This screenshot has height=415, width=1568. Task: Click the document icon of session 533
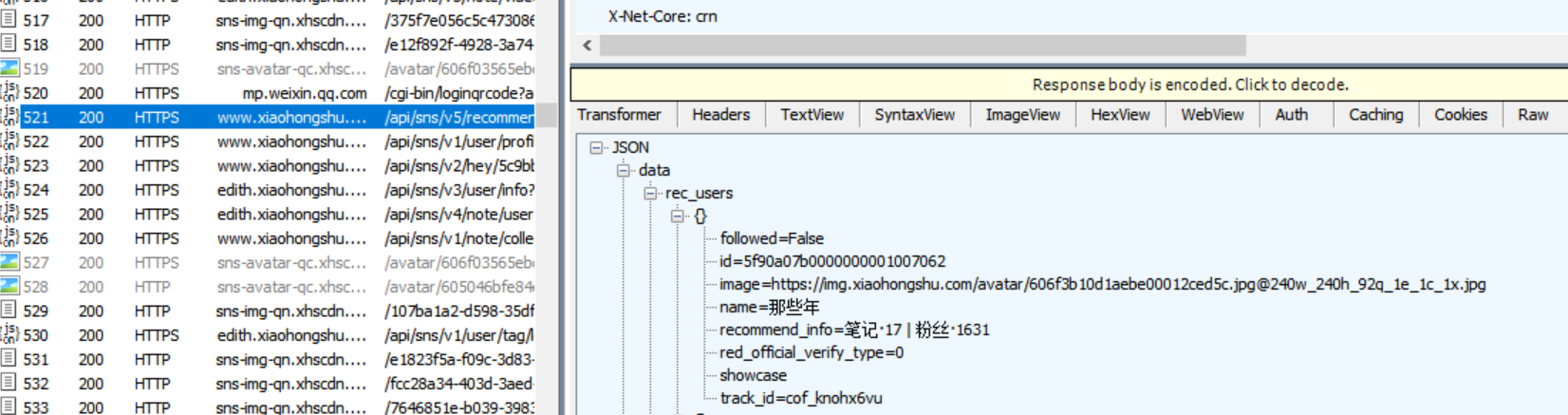(x=9, y=406)
